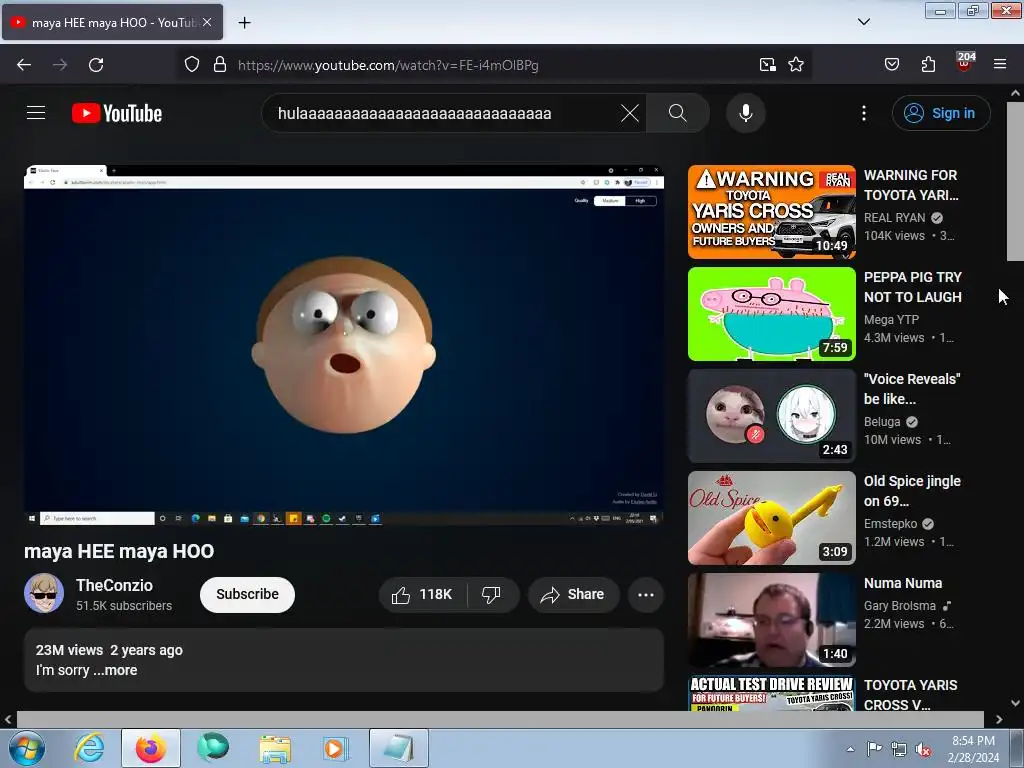Viewport: 1024px width, 768px height.
Task: Click the Sign in button
Action: click(x=941, y=113)
